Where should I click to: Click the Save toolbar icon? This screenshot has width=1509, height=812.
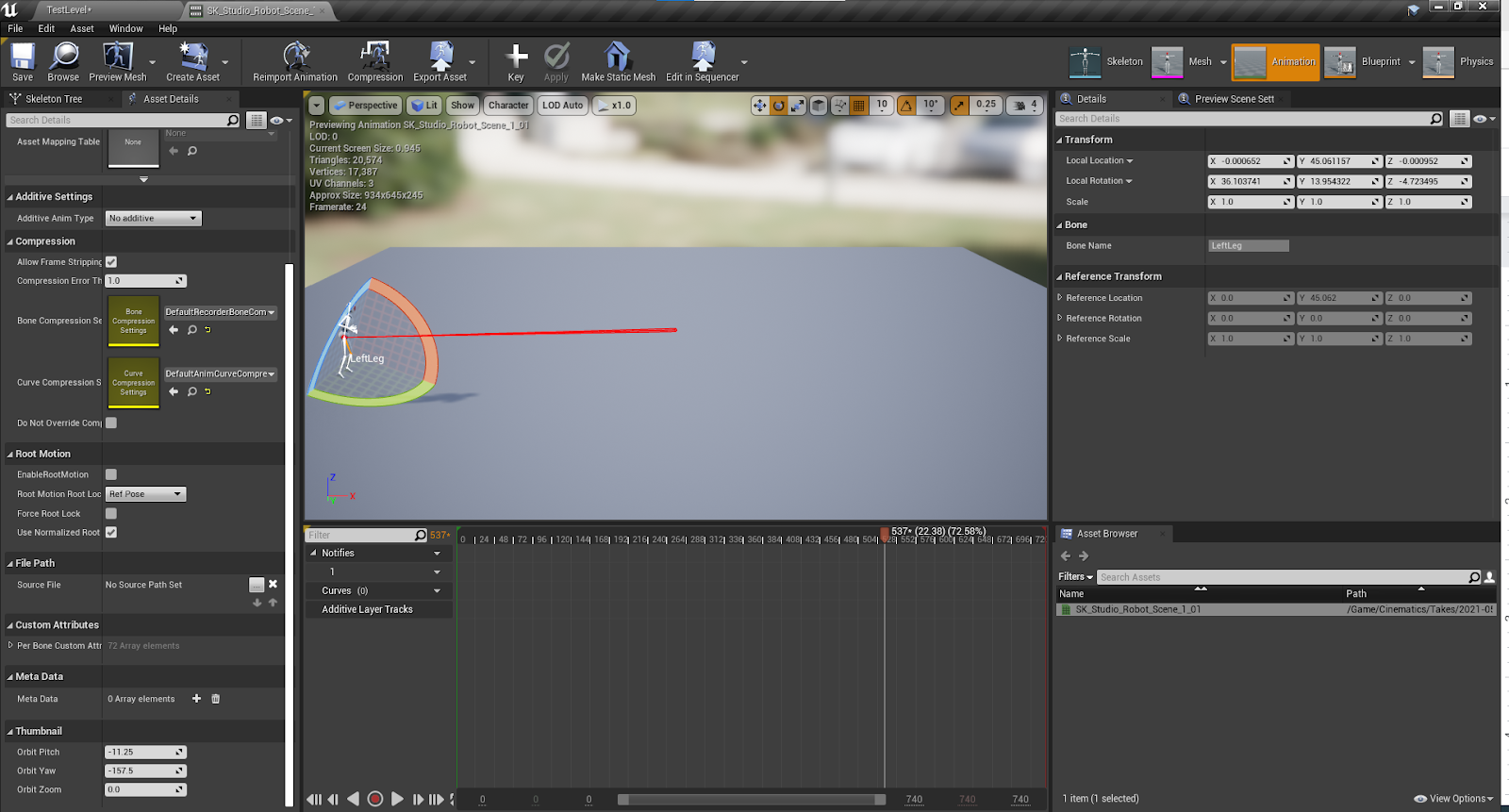pyautogui.click(x=23, y=58)
